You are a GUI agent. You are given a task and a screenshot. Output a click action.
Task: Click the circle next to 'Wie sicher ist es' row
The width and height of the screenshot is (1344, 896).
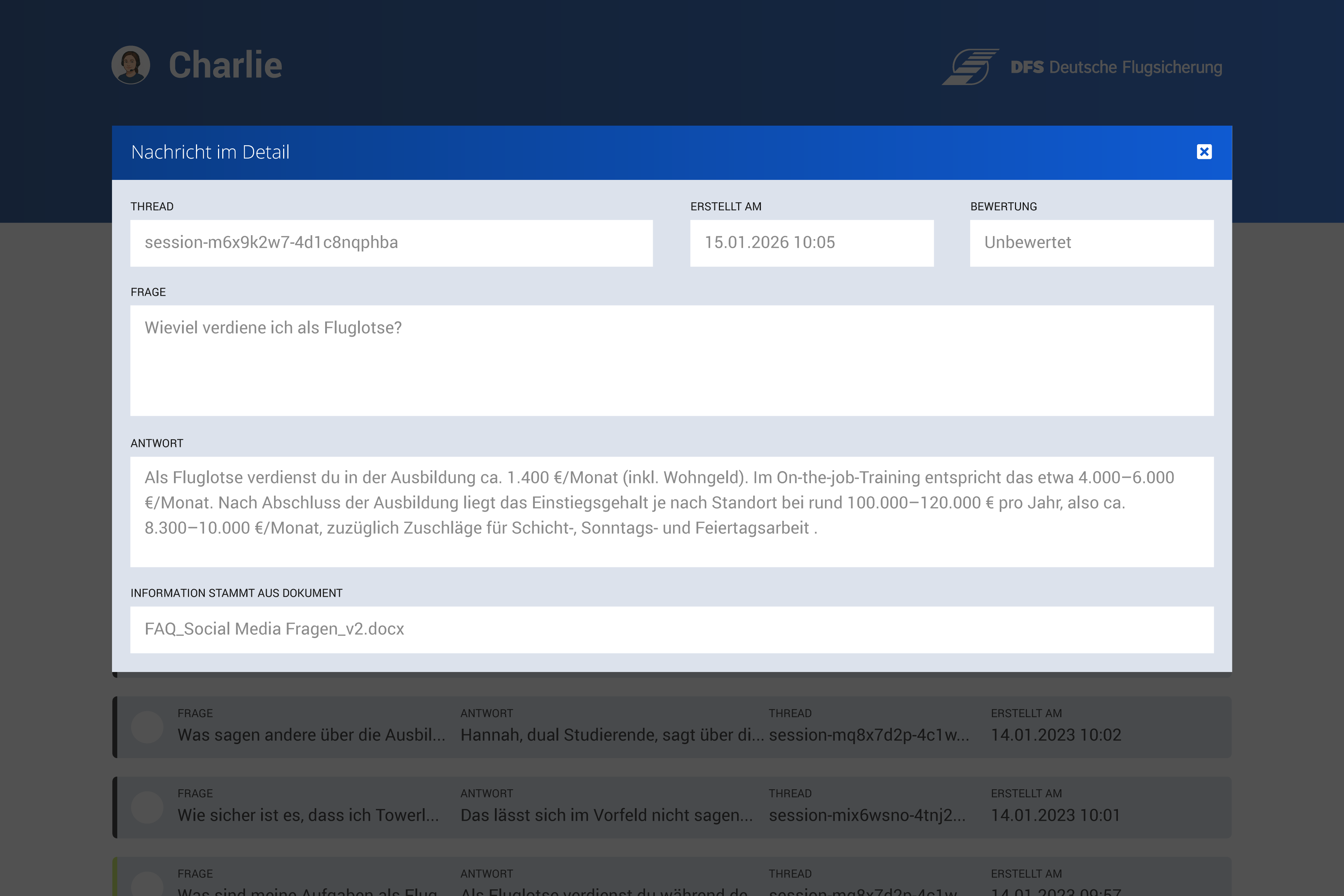point(147,807)
